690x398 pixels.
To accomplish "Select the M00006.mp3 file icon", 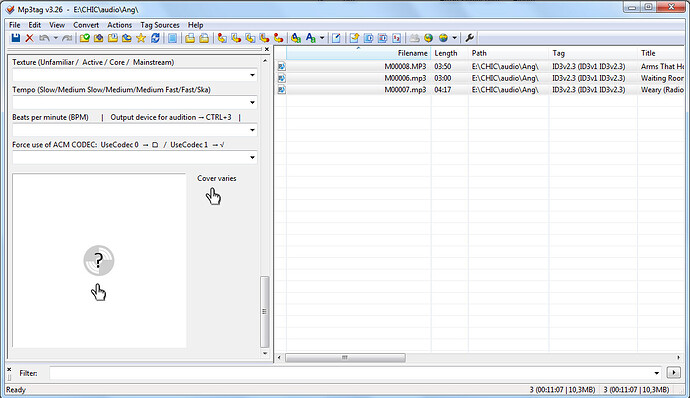I will pos(282,78).
